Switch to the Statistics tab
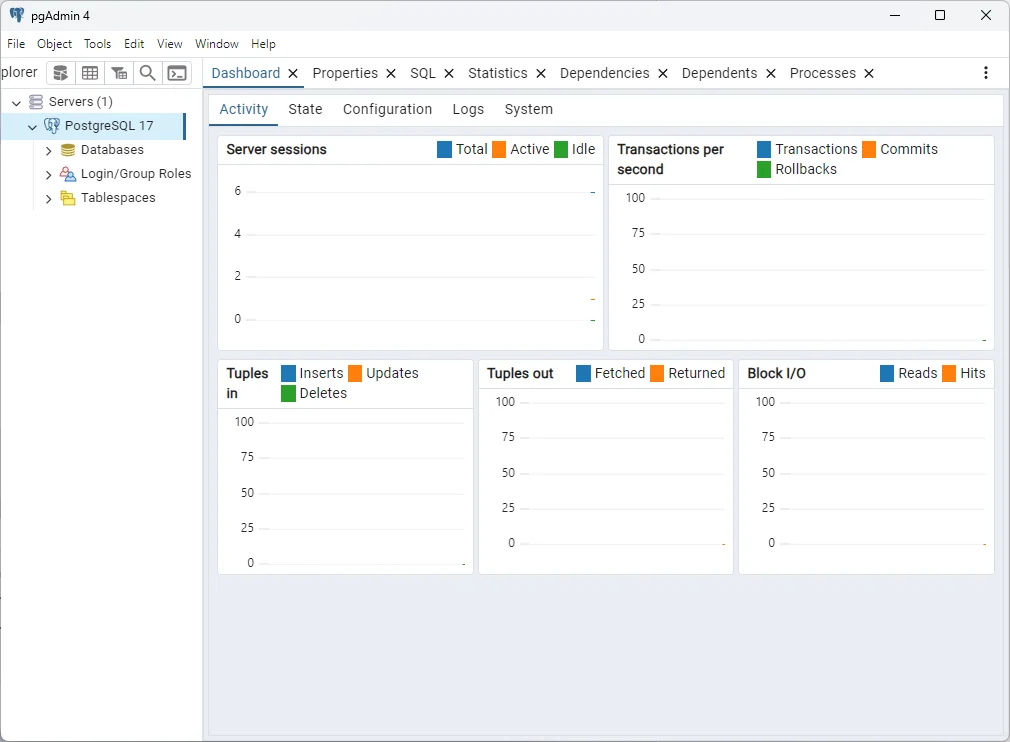Image resolution: width=1010 pixels, height=742 pixels. click(498, 73)
